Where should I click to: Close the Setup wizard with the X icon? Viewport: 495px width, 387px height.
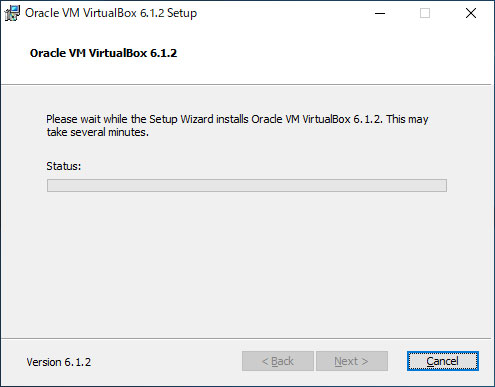click(471, 13)
